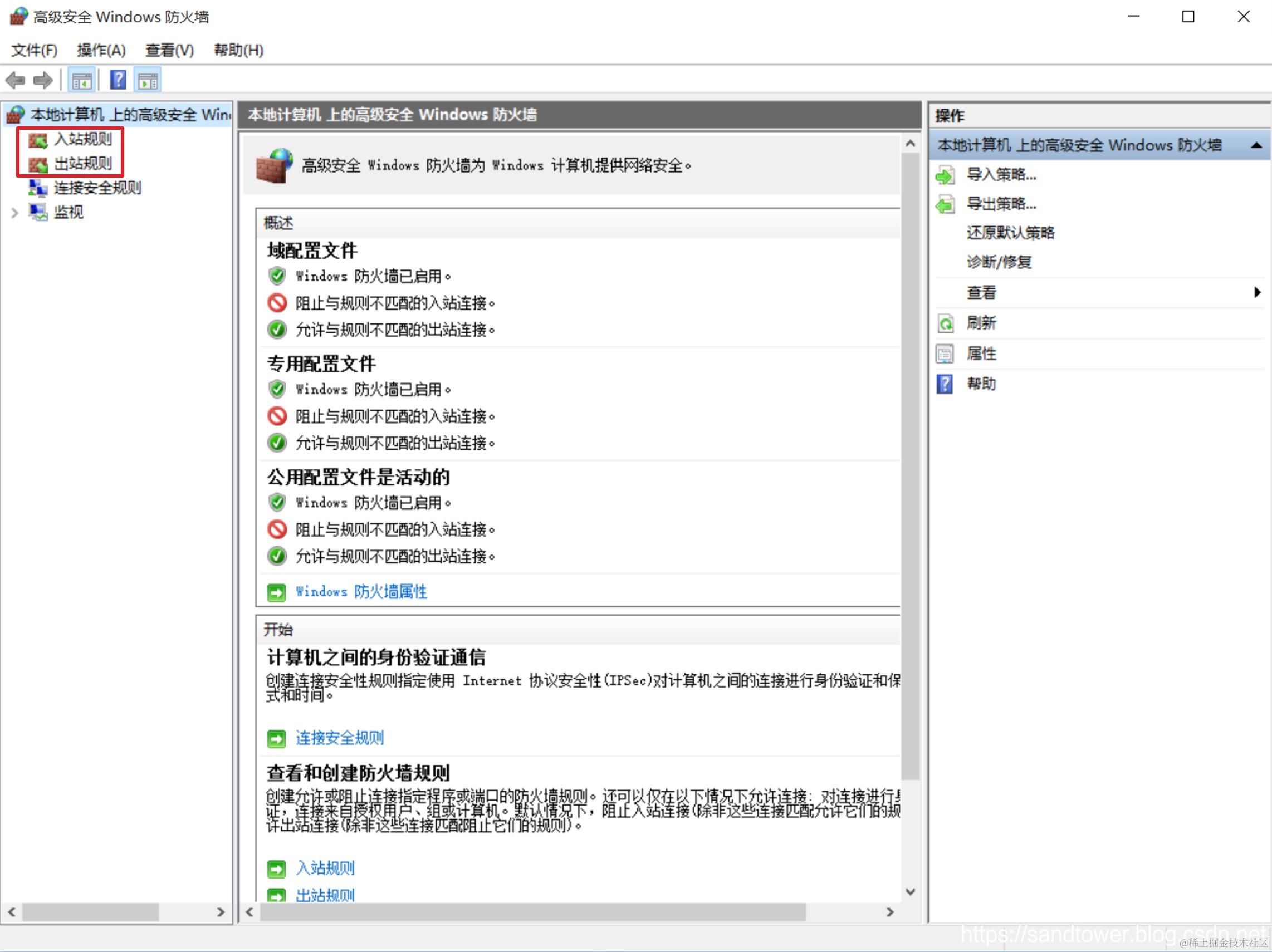Open 属性 in the actions pane
Image resolution: width=1272 pixels, height=952 pixels.
pos(981,354)
